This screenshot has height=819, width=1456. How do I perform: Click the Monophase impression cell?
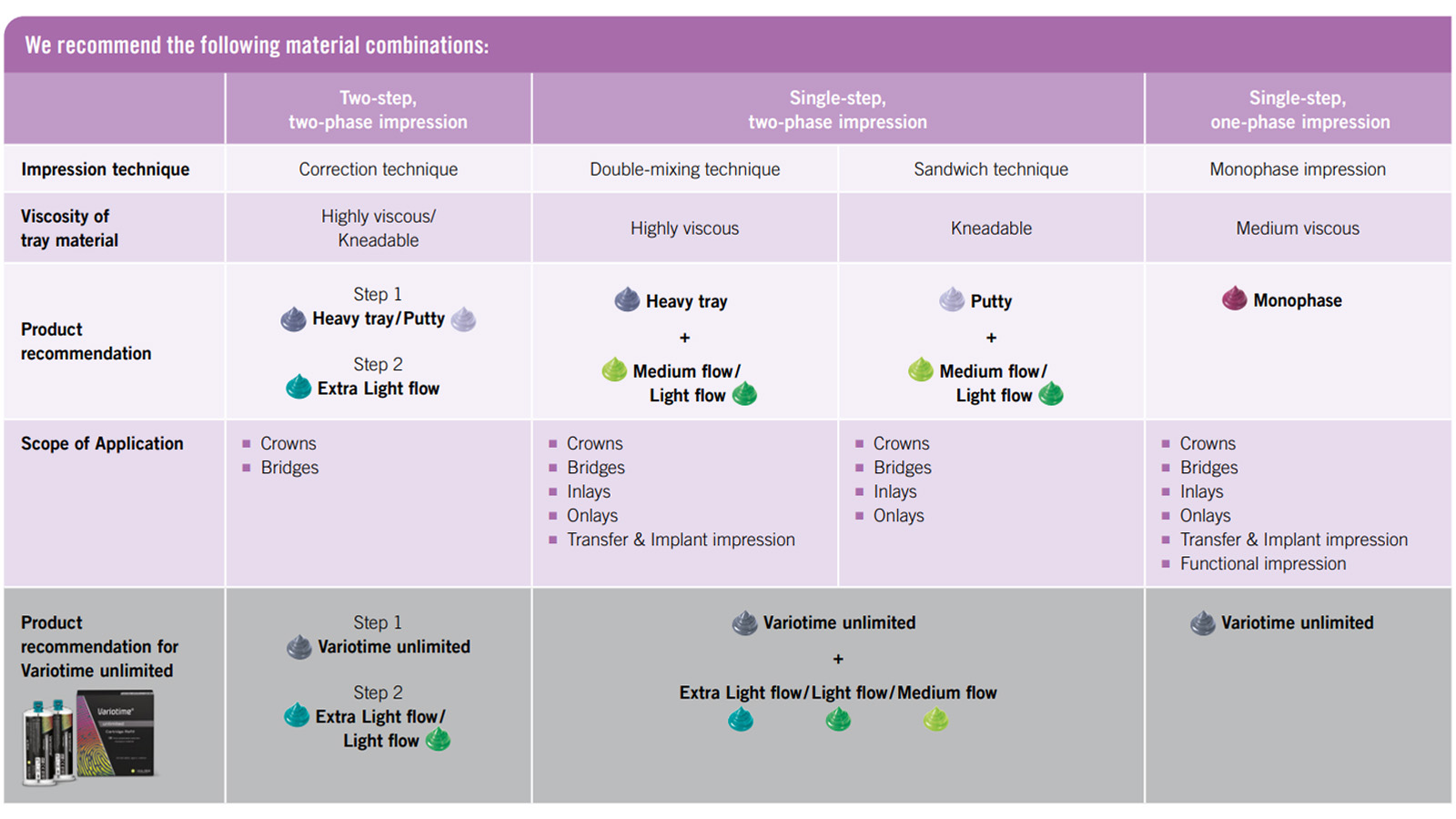click(x=1298, y=169)
